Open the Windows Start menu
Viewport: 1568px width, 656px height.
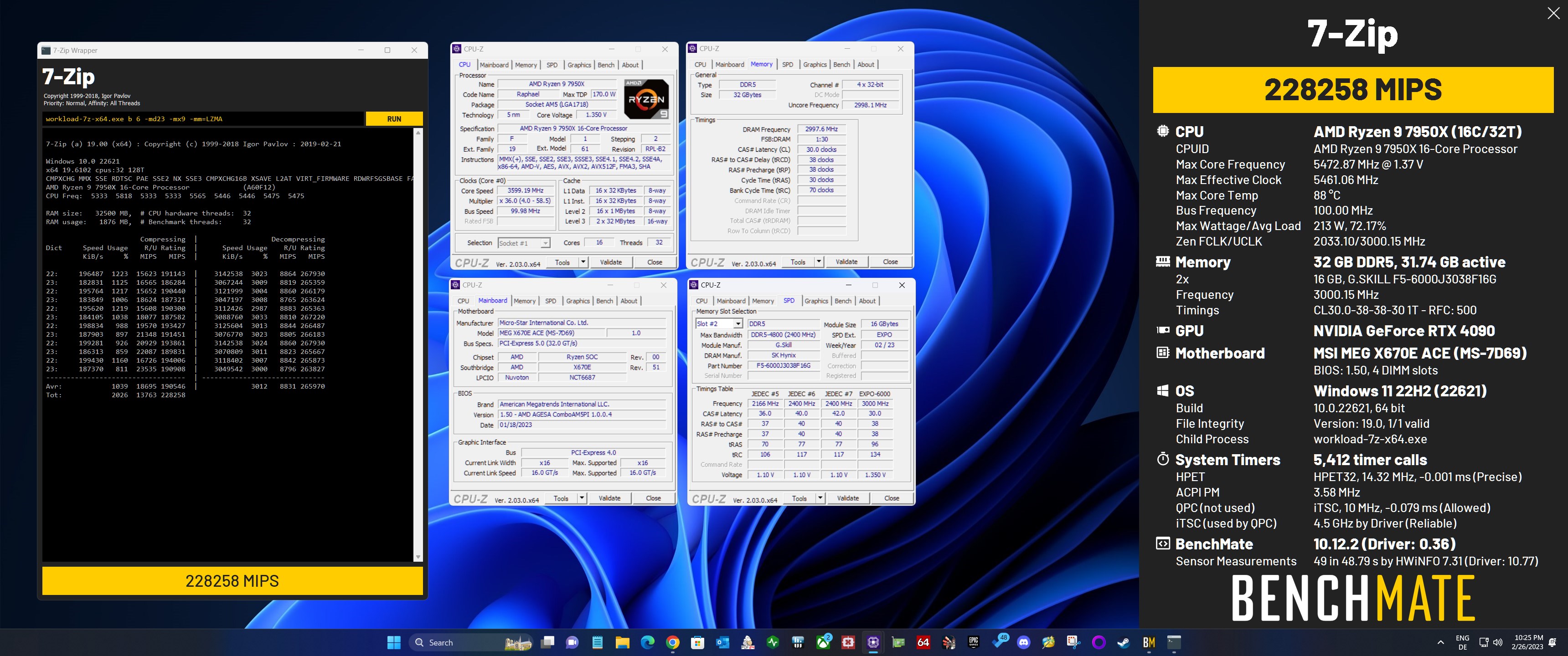394,642
